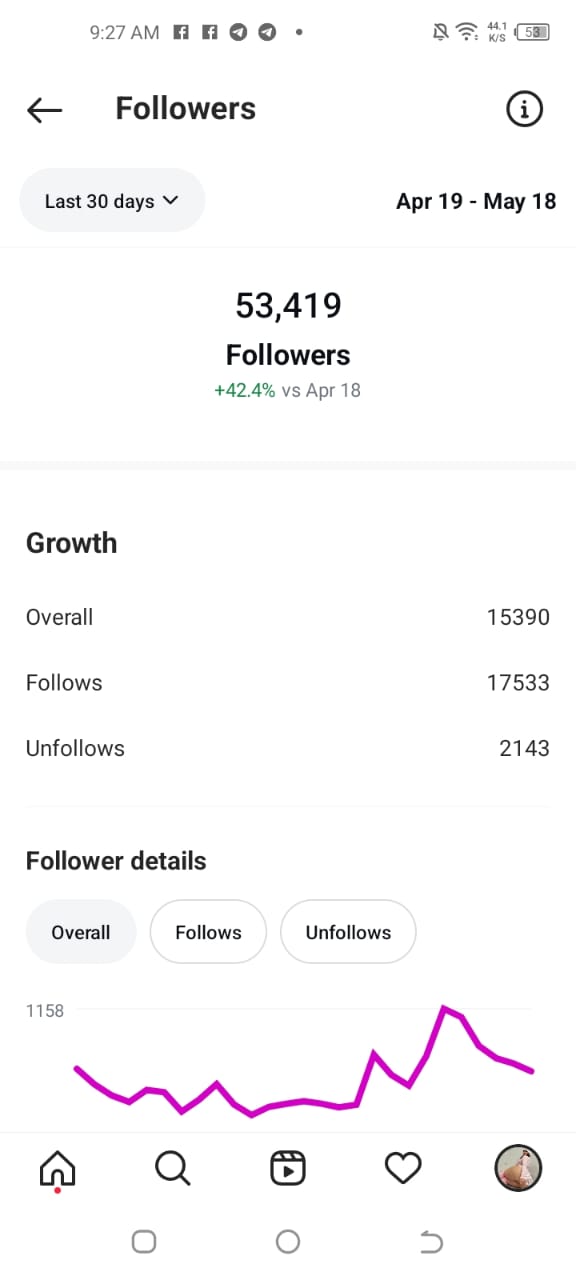The width and height of the screenshot is (576, 1280).
Task: Tap Android recent apps square button
Action: point(144,1242)
